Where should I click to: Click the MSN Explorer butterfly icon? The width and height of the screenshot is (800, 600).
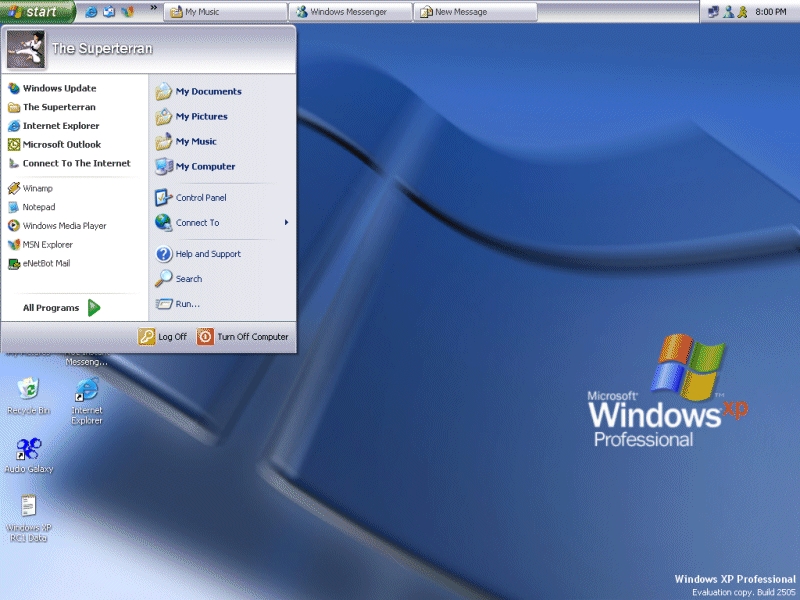click(x=14, y=244)
